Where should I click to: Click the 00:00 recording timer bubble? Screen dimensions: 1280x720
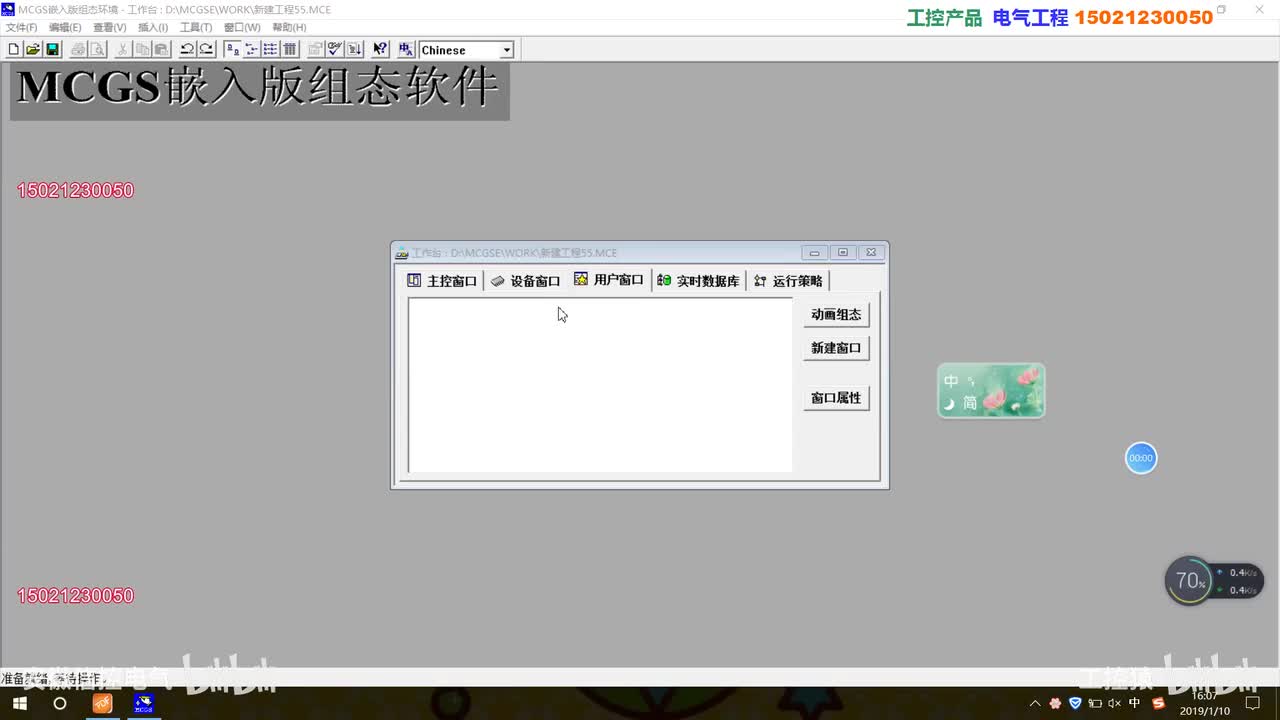[1141, 458]
